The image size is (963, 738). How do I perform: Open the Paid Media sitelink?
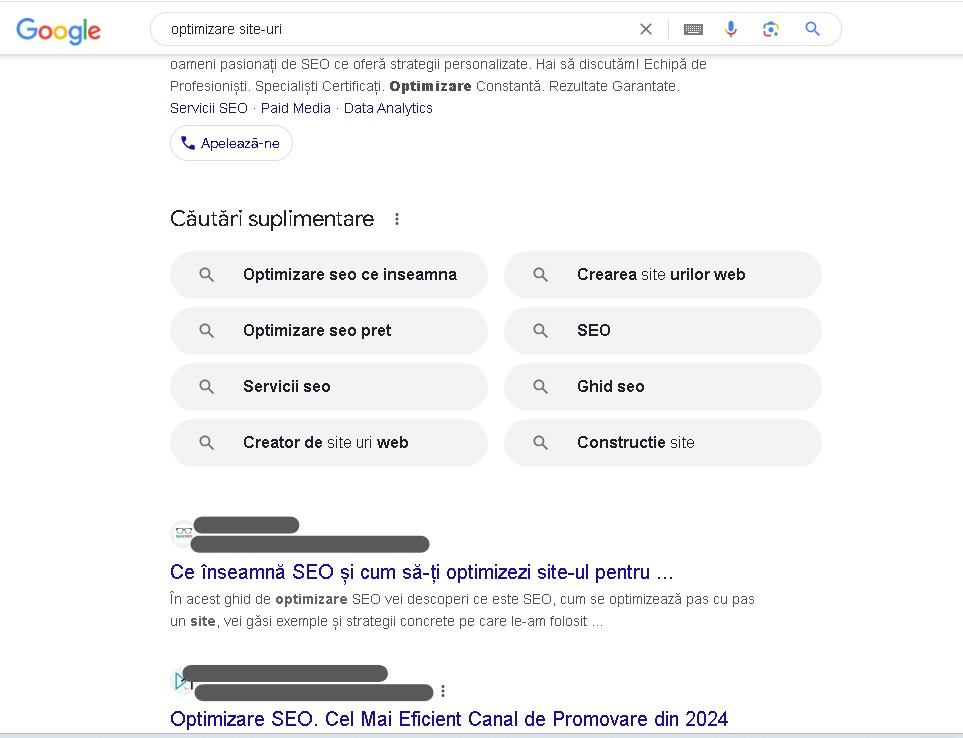(295, 108)
